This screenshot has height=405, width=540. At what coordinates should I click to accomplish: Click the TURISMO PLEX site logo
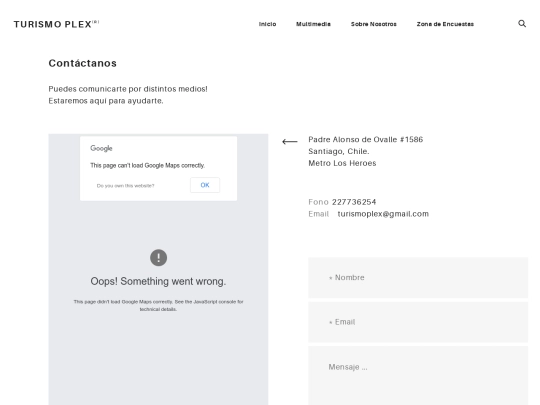click(x=56, y=24)
